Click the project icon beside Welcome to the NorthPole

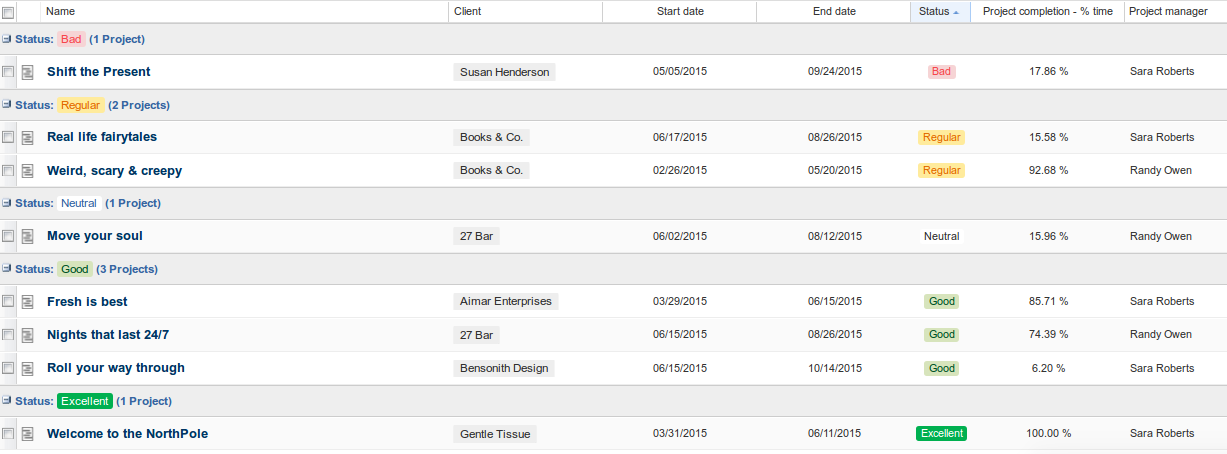pos(28,434)
